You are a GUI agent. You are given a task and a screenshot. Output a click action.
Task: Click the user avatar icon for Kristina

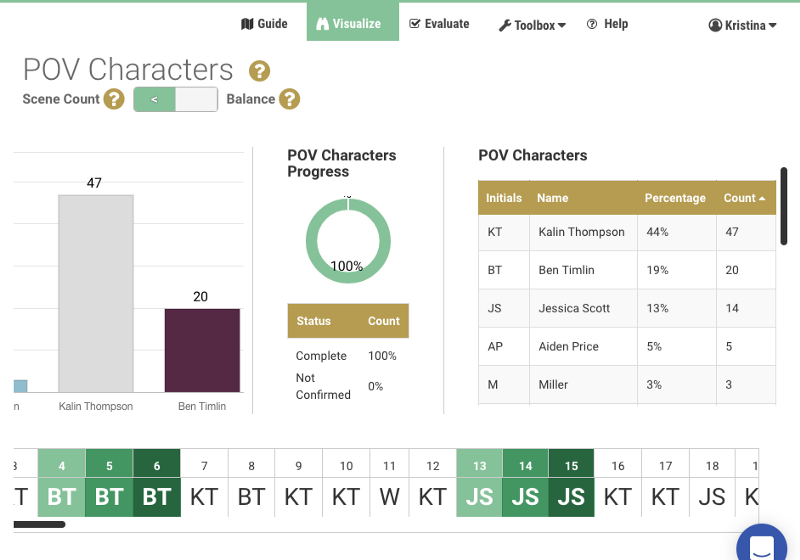(715, 25)
